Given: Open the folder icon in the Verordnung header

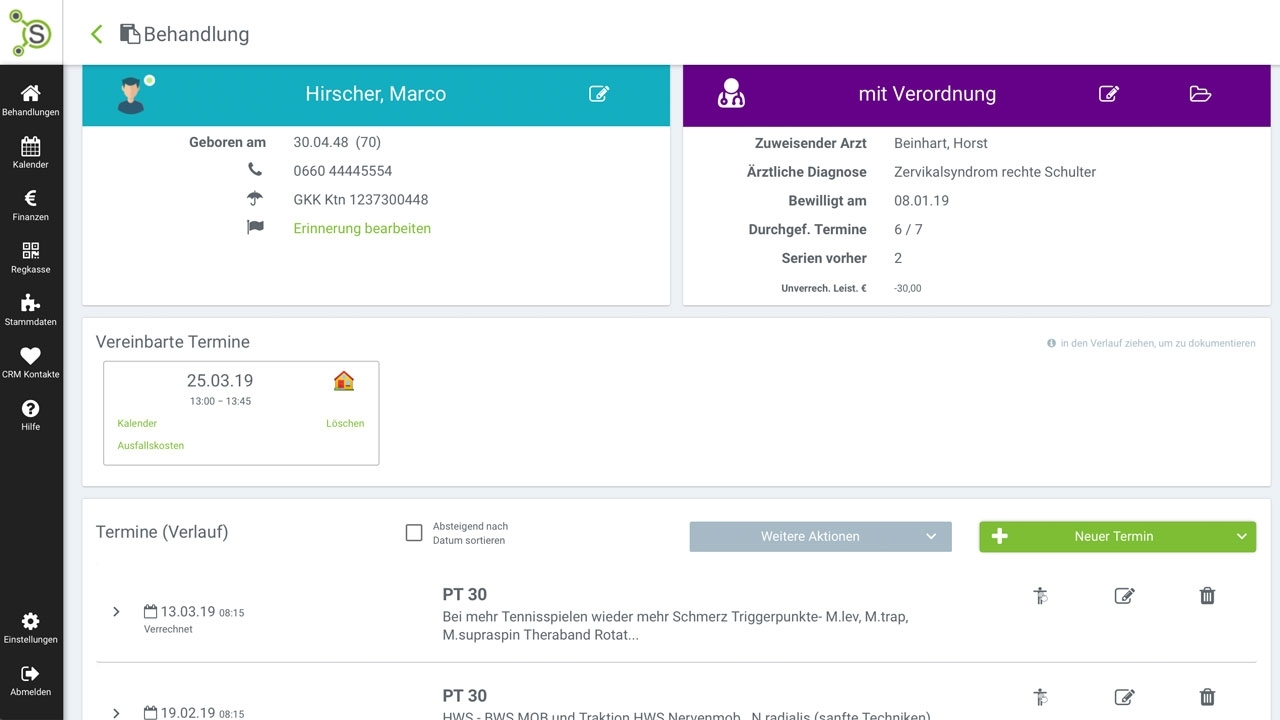Looking at the screenshot, I should point(1200,94).
